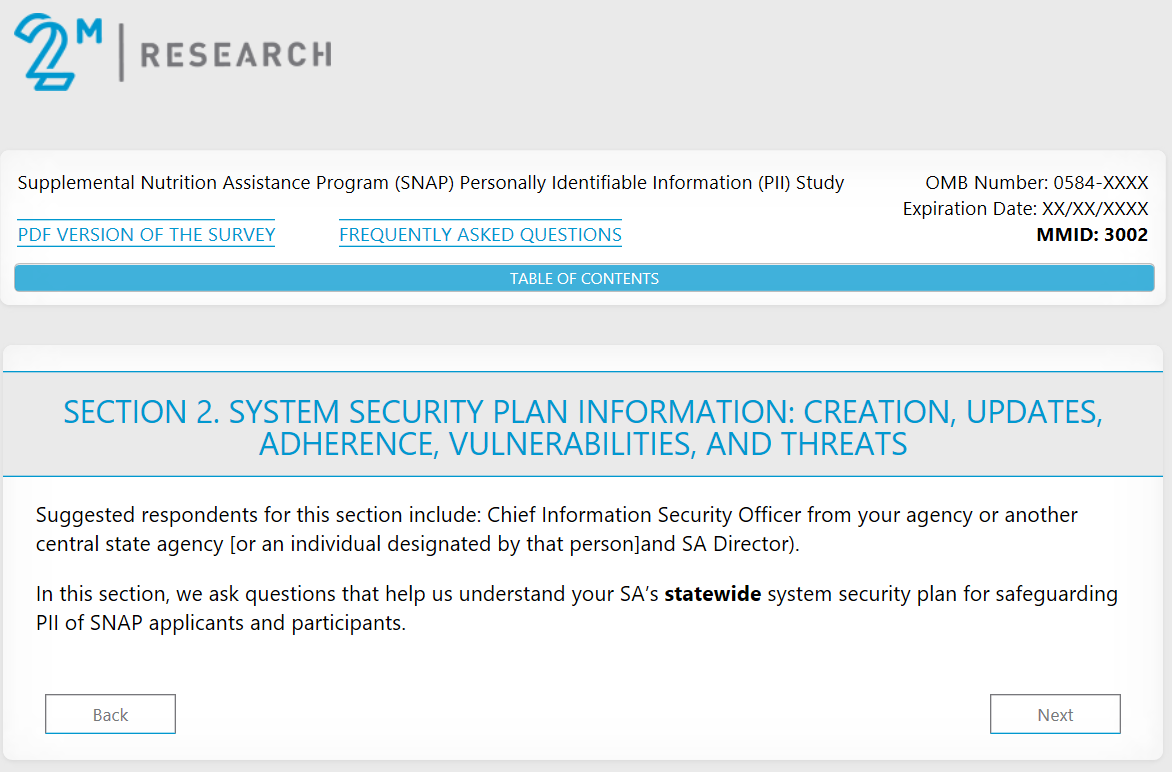1172x772 pixels.
Task: Expand the Table of Contents bar
Action: pyautogui.click(x=584, y=278)
